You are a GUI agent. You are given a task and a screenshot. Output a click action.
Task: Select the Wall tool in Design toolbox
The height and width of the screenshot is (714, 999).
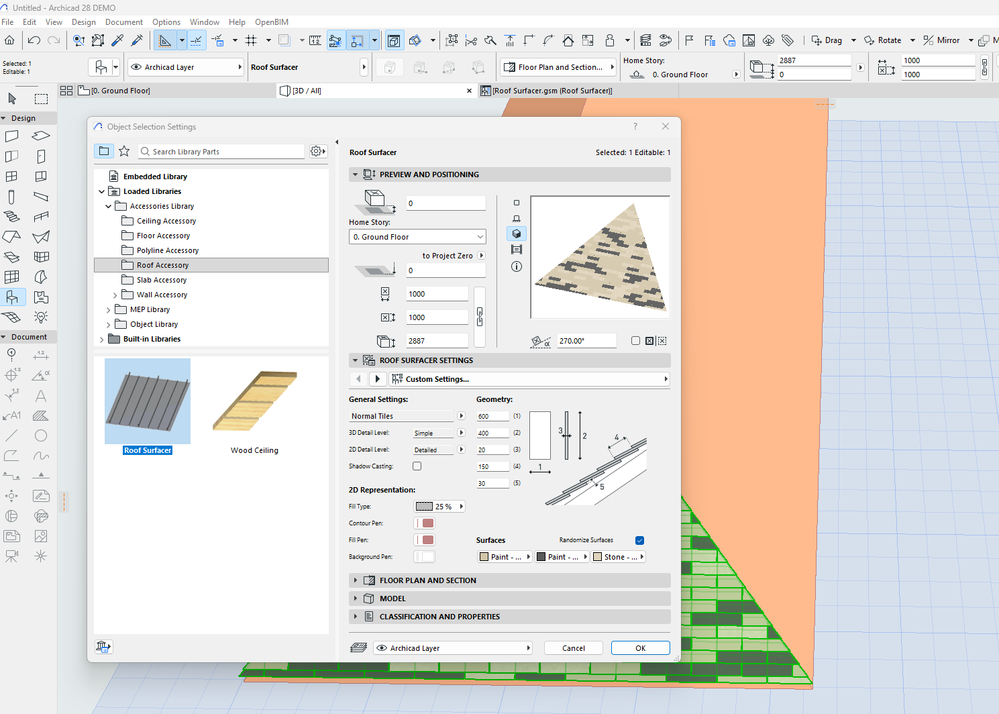point(11,136)
